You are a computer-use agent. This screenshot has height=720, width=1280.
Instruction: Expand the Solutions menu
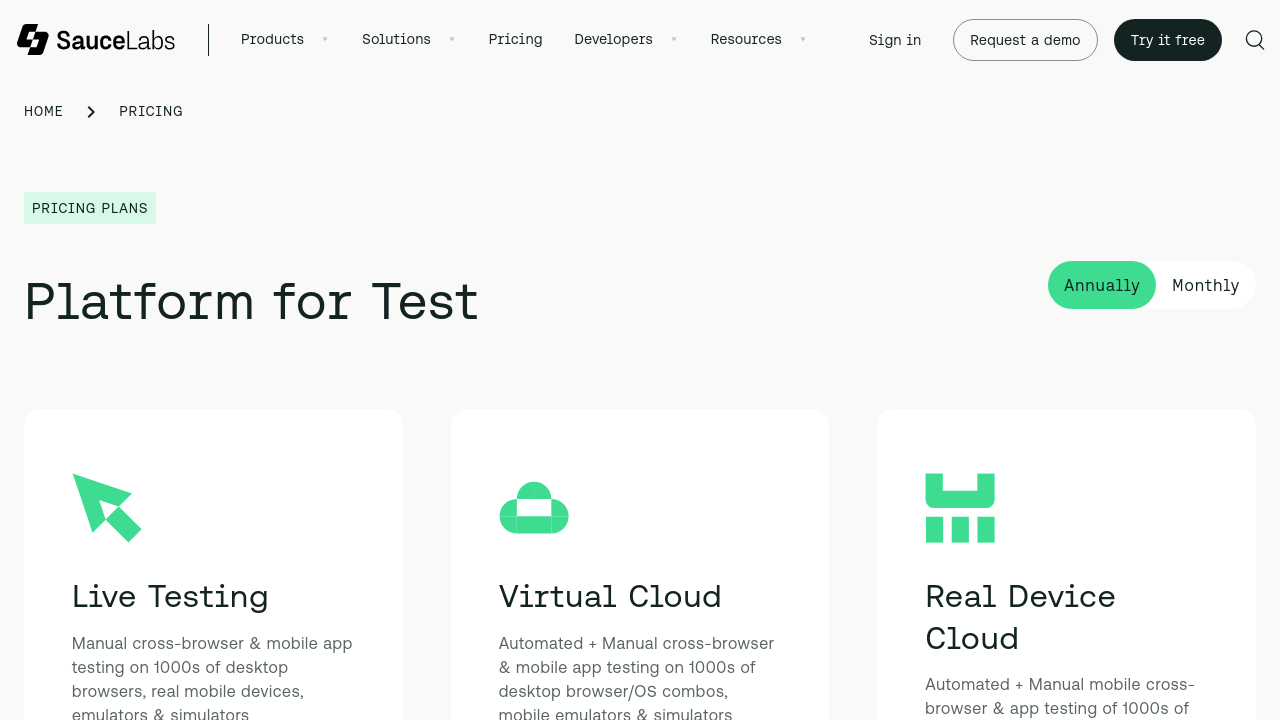408,39
